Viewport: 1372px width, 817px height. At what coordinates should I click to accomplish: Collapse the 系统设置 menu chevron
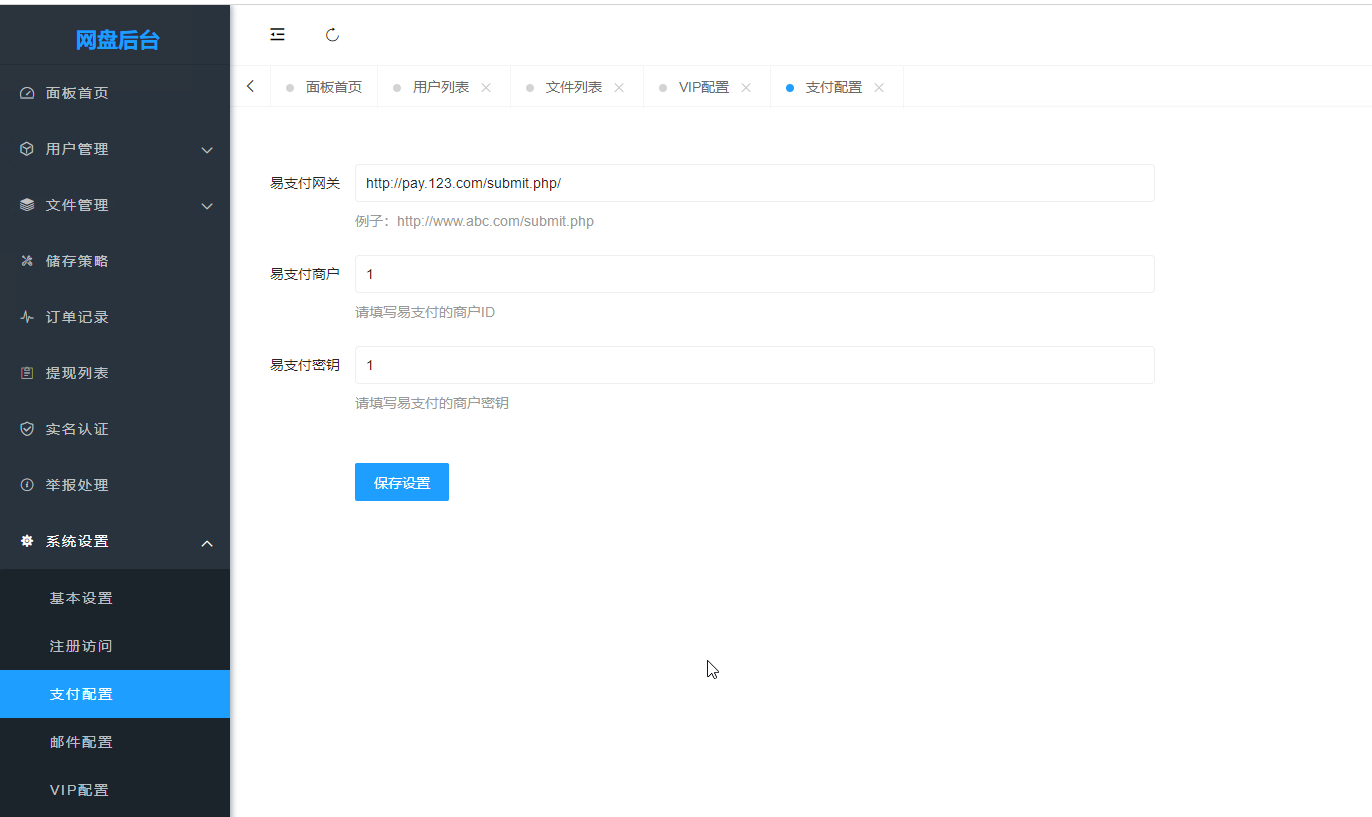(207, 543)
